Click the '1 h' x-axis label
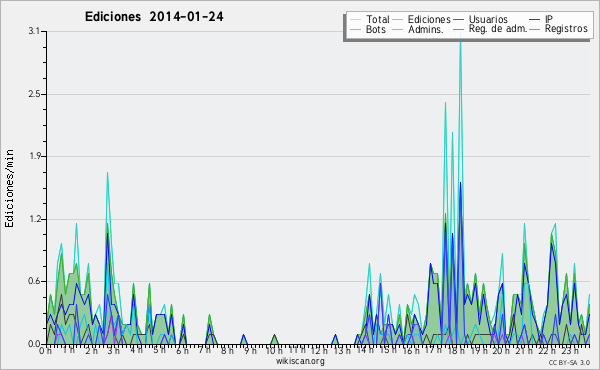 pyautogui.click(x=68, y=351)
